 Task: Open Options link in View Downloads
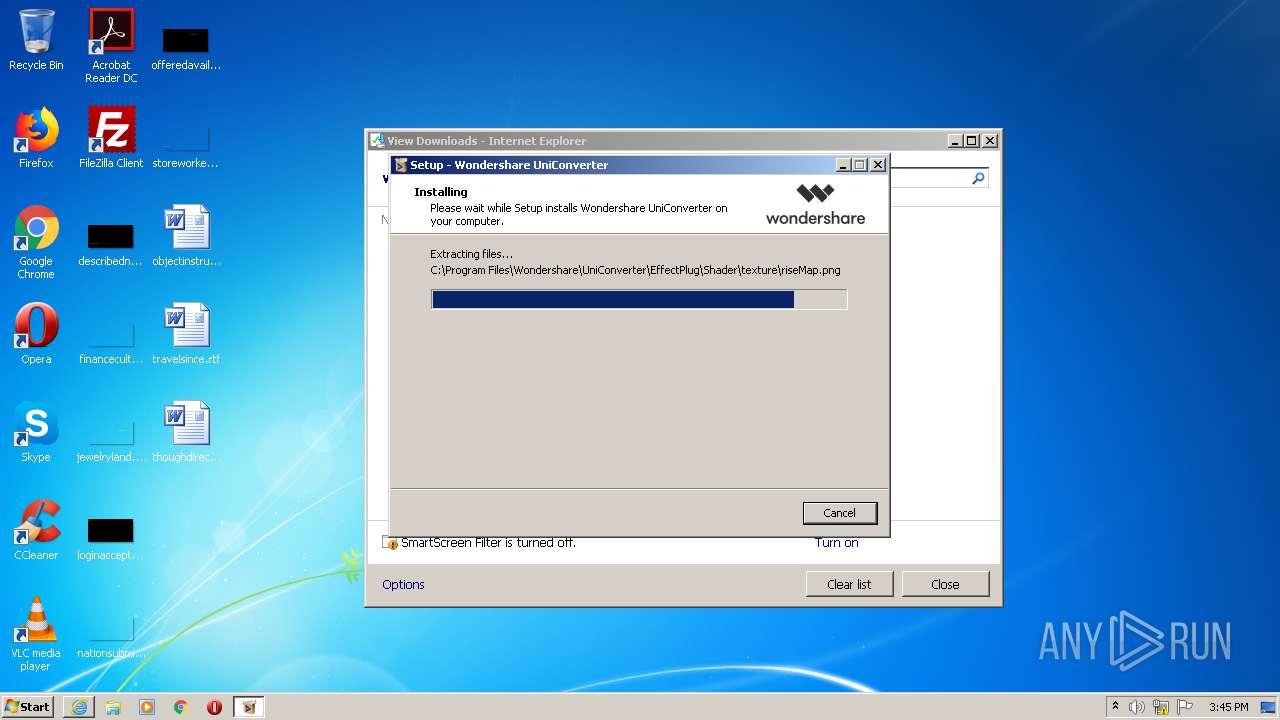[403, 585]
